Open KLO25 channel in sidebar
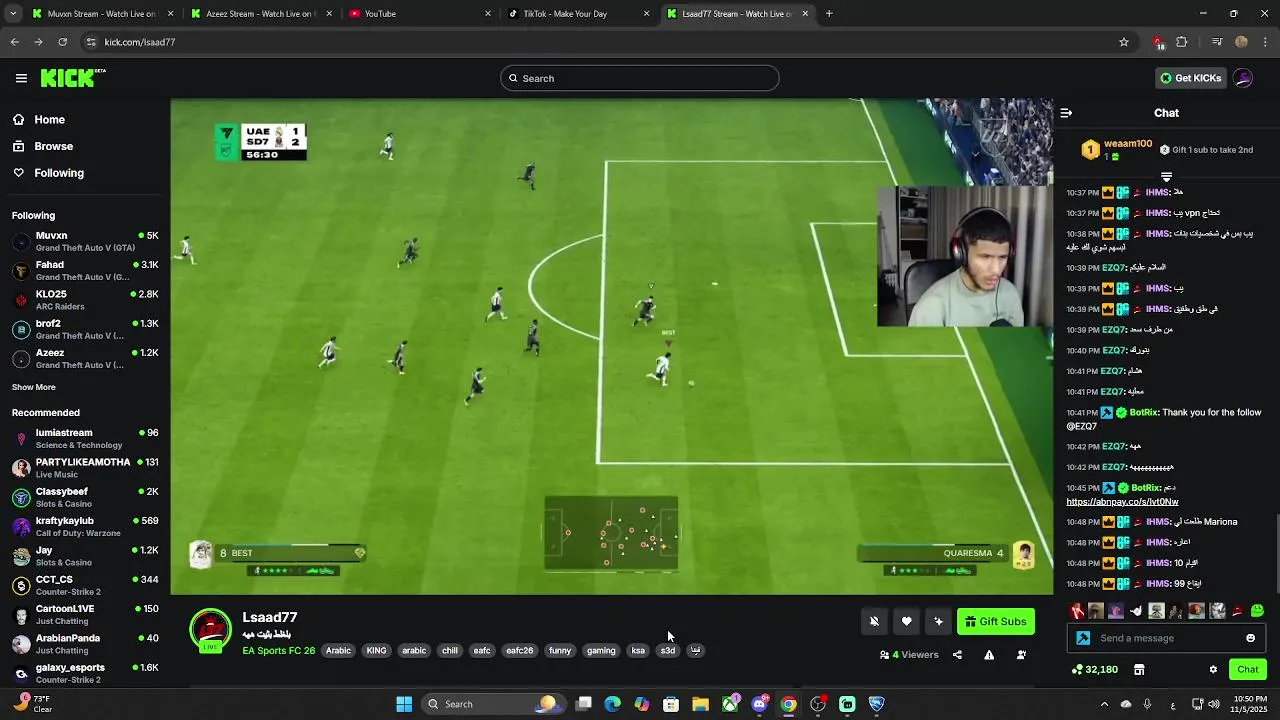 coord(85,300)
